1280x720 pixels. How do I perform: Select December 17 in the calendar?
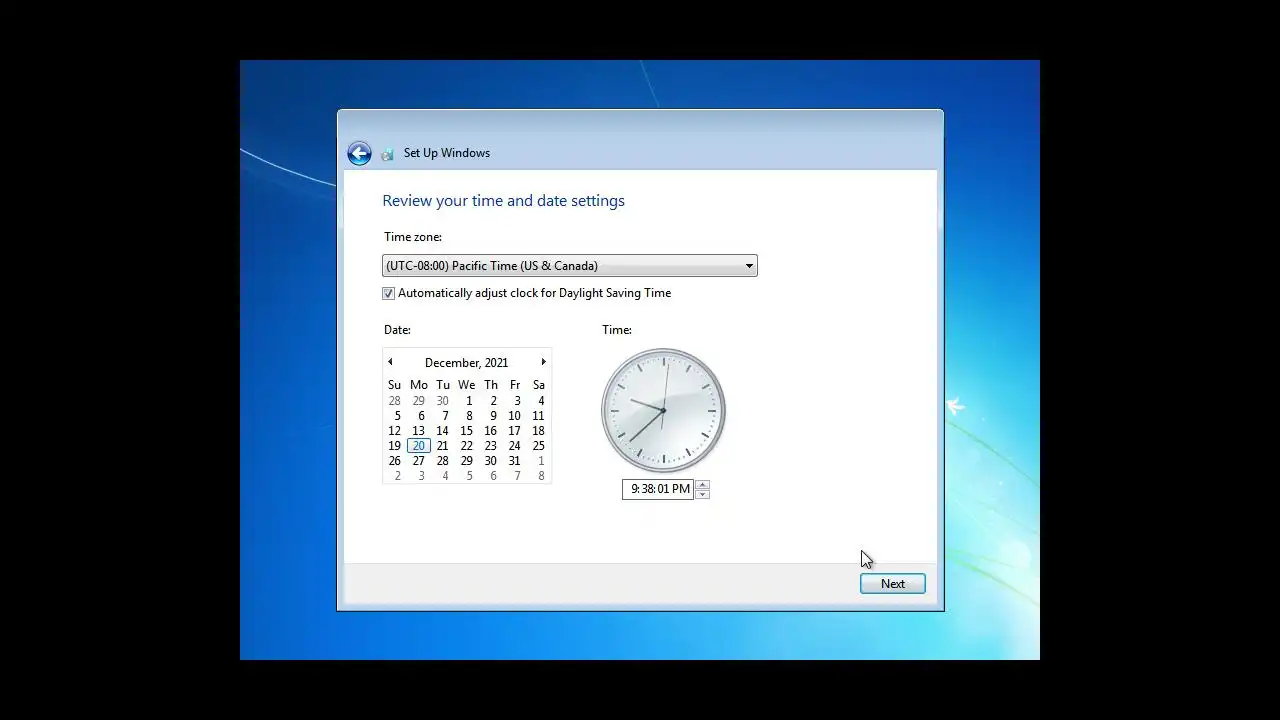514,431
